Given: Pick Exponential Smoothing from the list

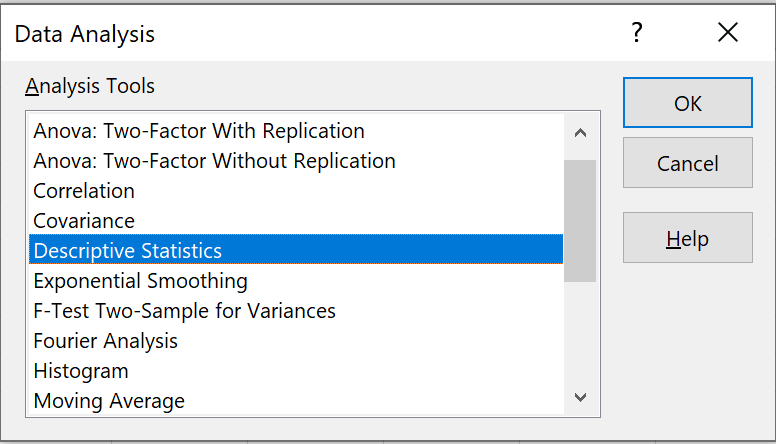Looking at the screenshot, I should pos(296,281).
